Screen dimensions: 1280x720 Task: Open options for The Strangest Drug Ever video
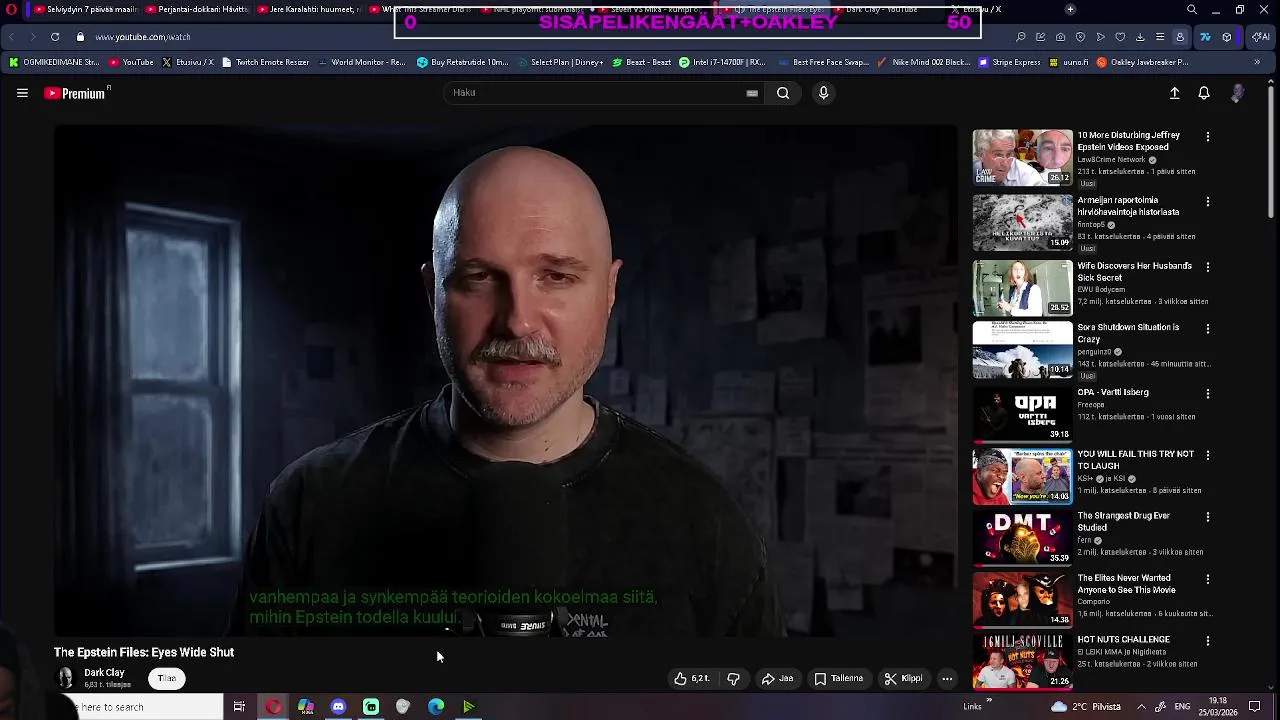click(x=1208, y=517)
